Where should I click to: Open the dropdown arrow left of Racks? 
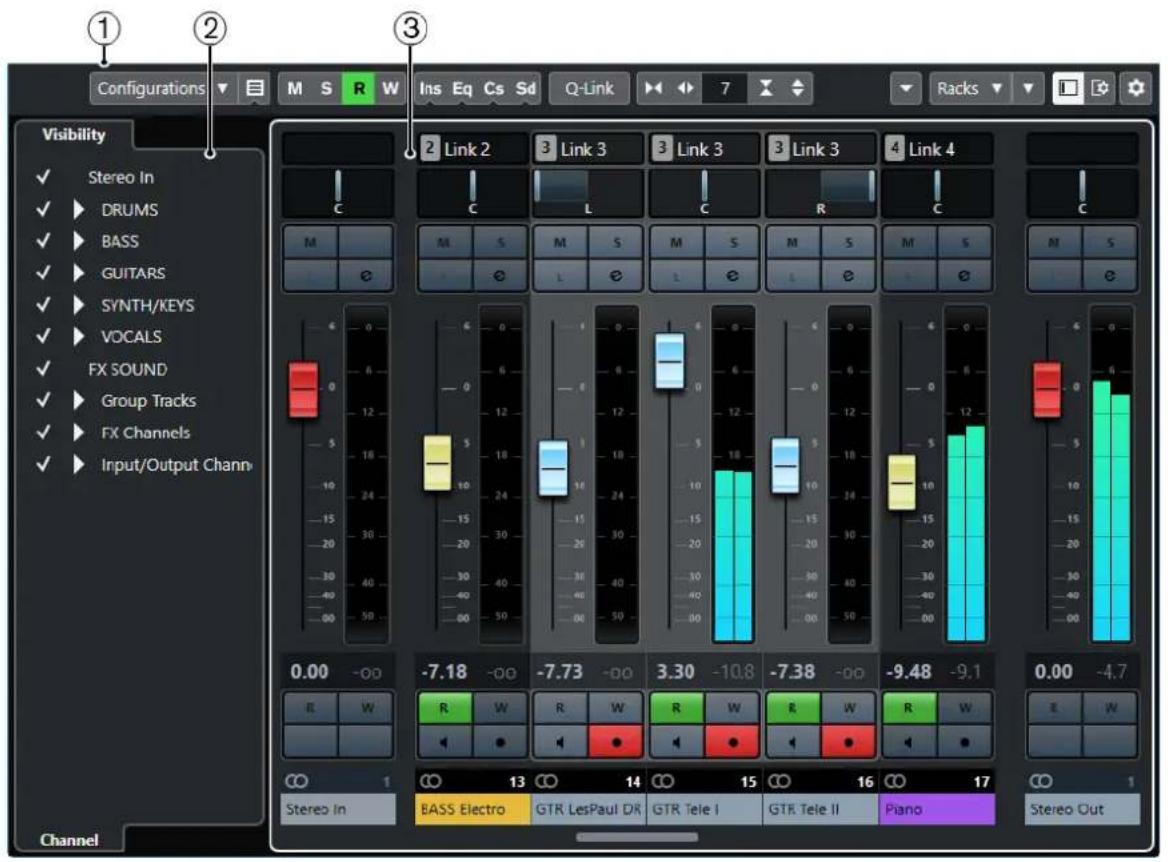[x=906, y=89]
